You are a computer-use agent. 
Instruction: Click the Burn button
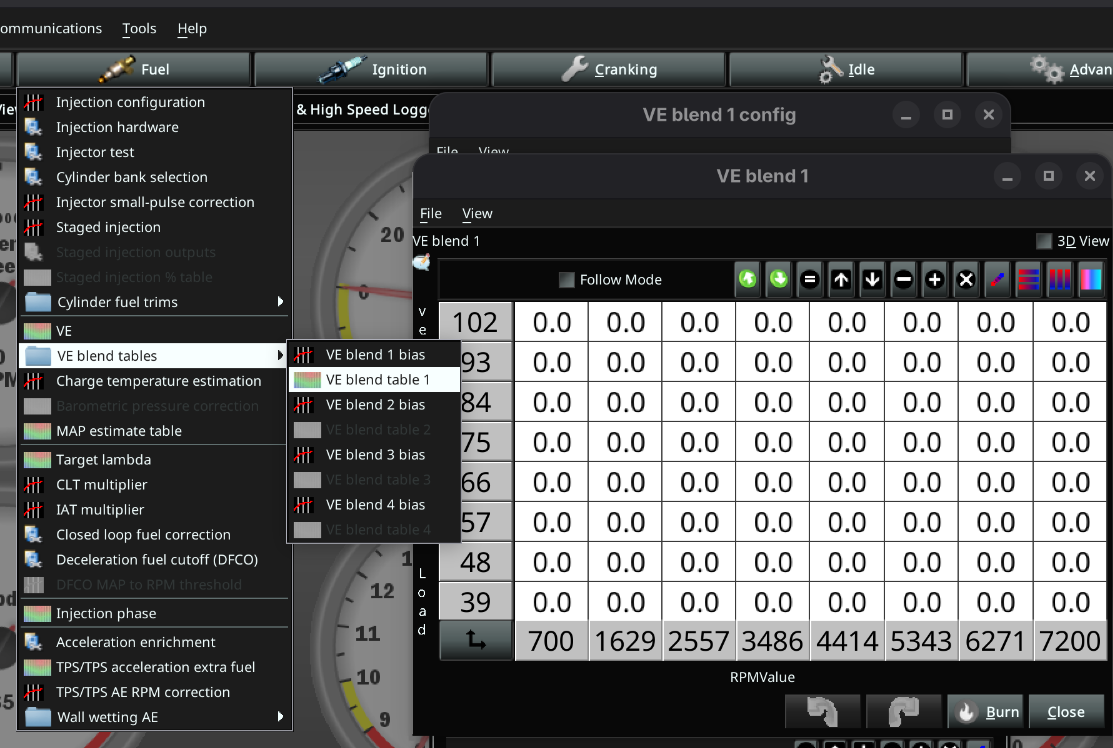pos(985,712)
